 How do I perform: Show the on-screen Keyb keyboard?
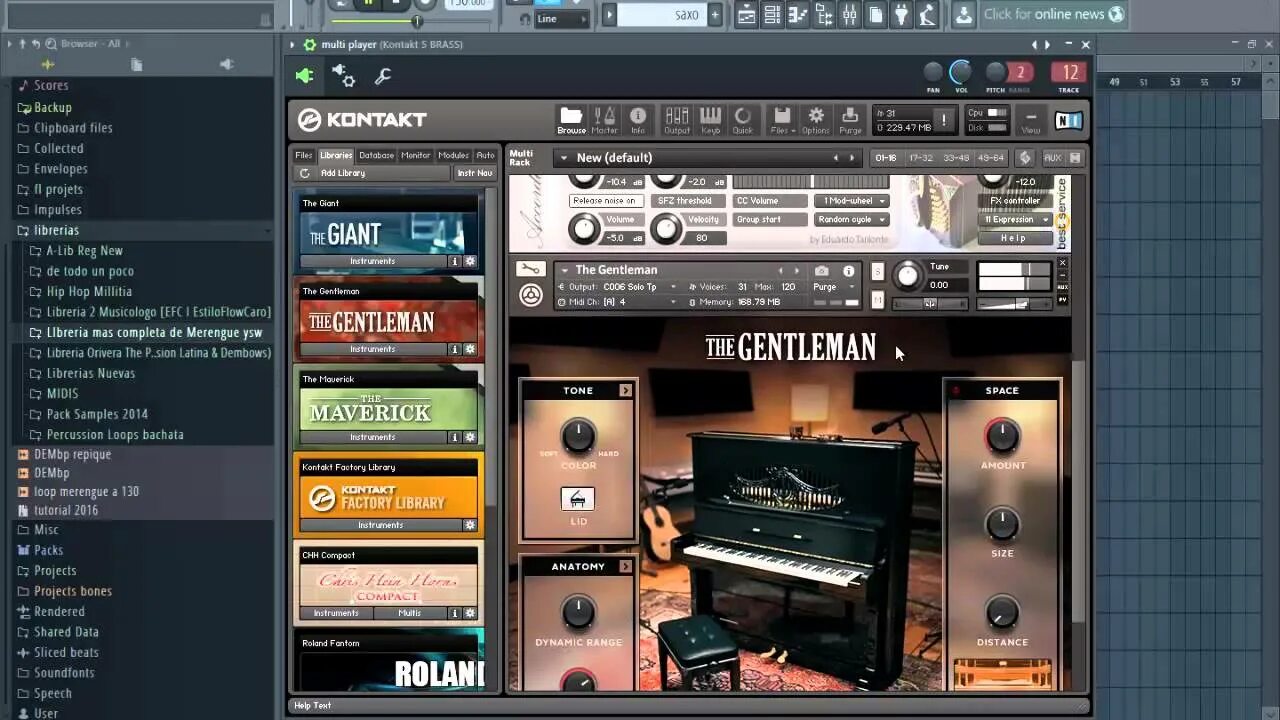tap(710, 120)
